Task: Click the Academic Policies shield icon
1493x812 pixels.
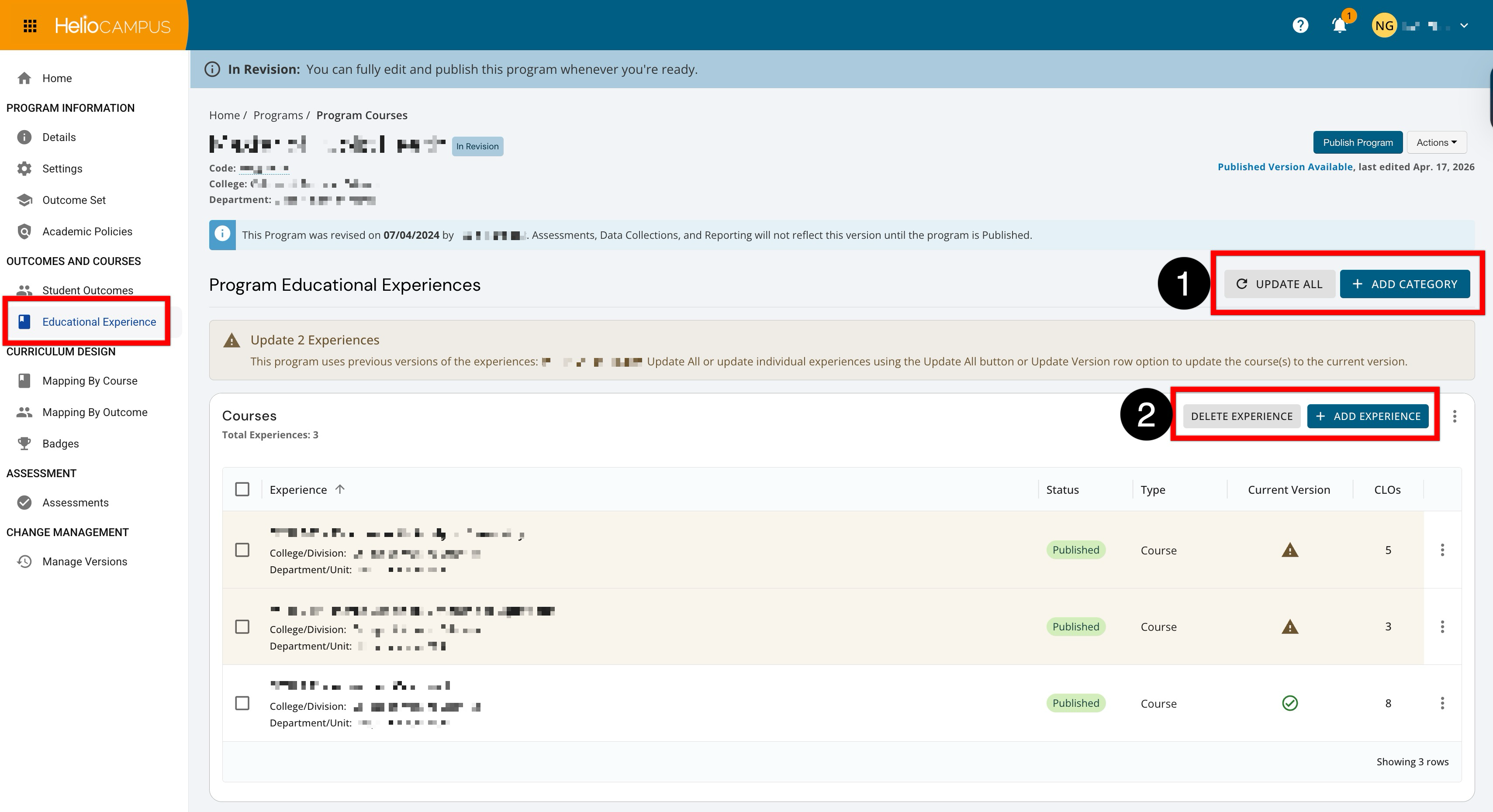Action: 24,232
